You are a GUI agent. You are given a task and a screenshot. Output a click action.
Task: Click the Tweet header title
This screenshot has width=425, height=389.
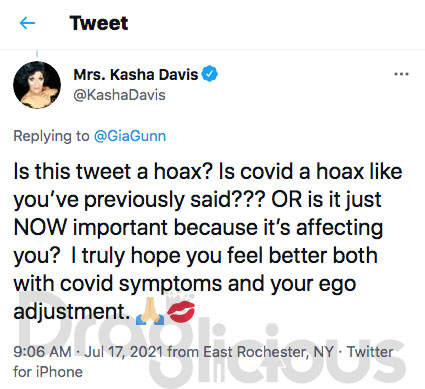[x=99, y=23]
